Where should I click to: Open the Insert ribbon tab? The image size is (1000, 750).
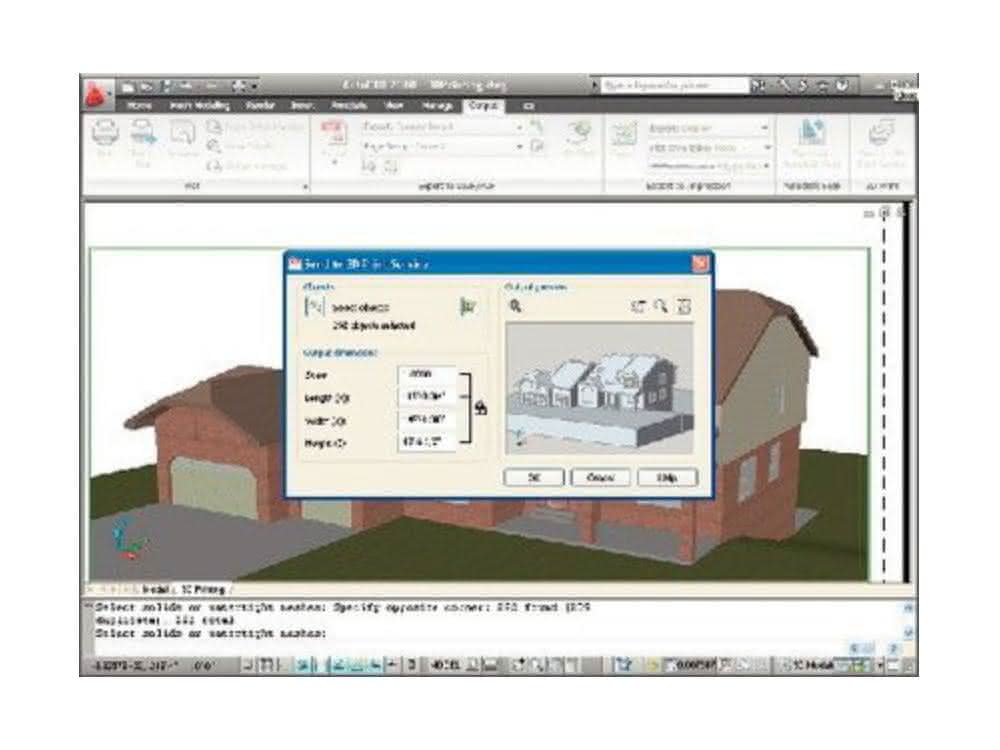[301, 106]
